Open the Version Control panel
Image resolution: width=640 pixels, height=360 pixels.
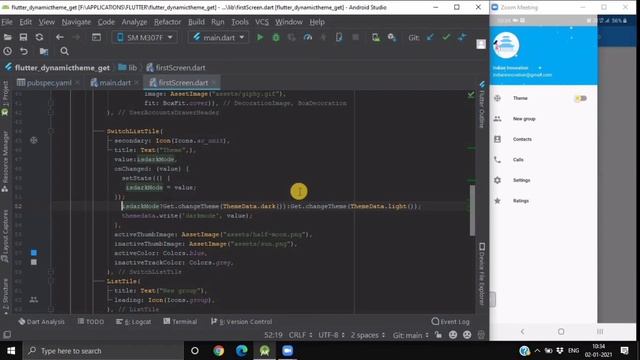coord(241,322)
